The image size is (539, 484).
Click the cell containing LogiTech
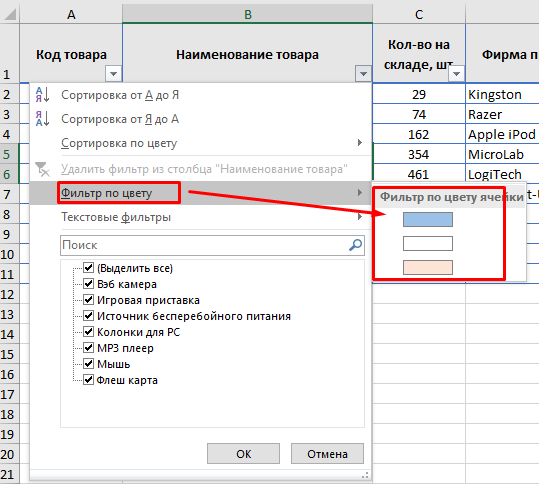coord(502,174)
